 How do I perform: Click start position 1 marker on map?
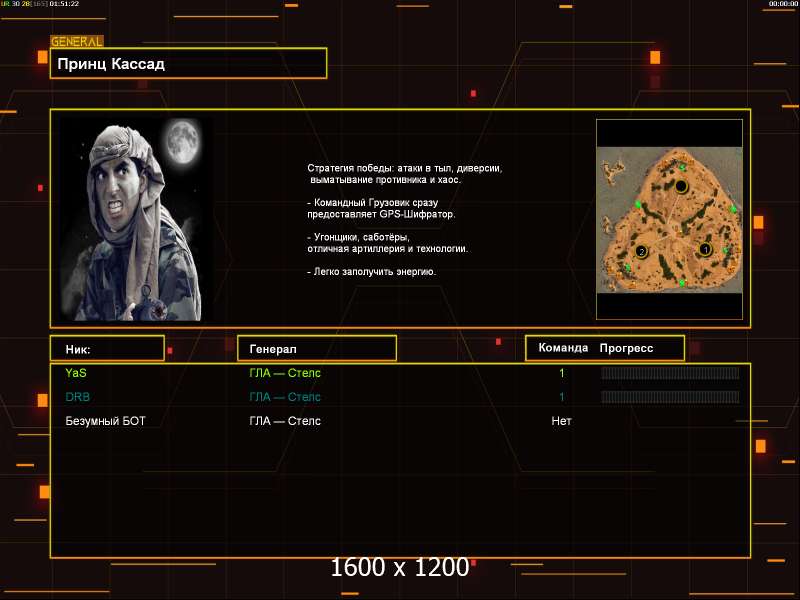705,249
